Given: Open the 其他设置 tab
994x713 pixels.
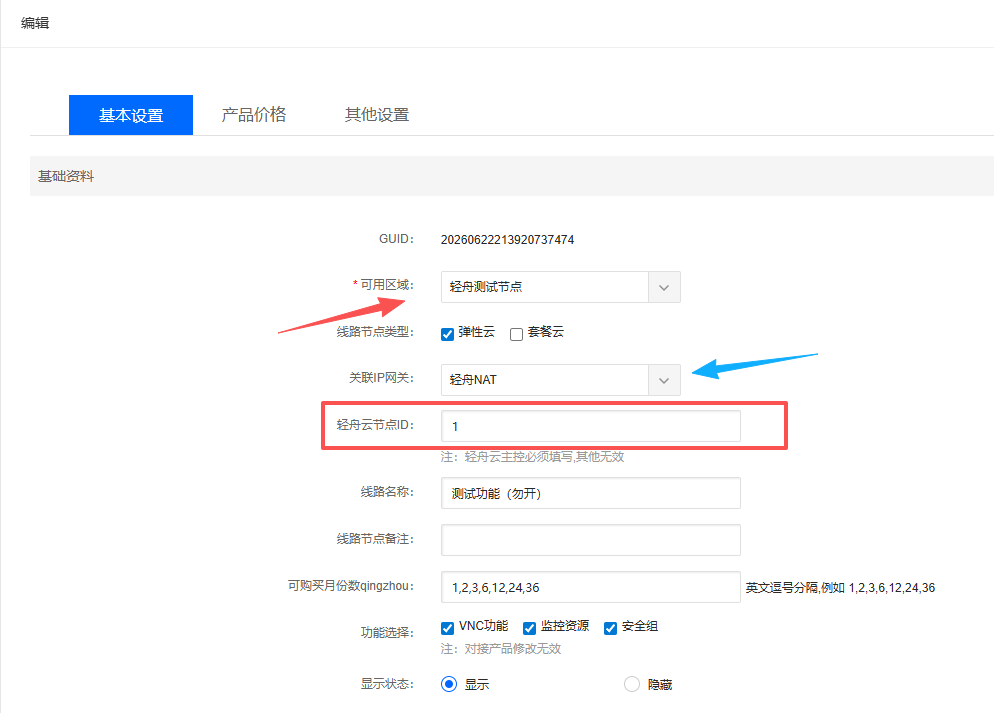Looking at the screenshot, I should (377, 115).
